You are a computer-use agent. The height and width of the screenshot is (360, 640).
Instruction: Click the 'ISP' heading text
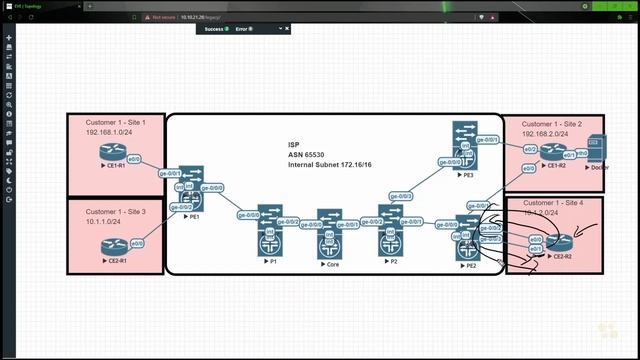293,145
